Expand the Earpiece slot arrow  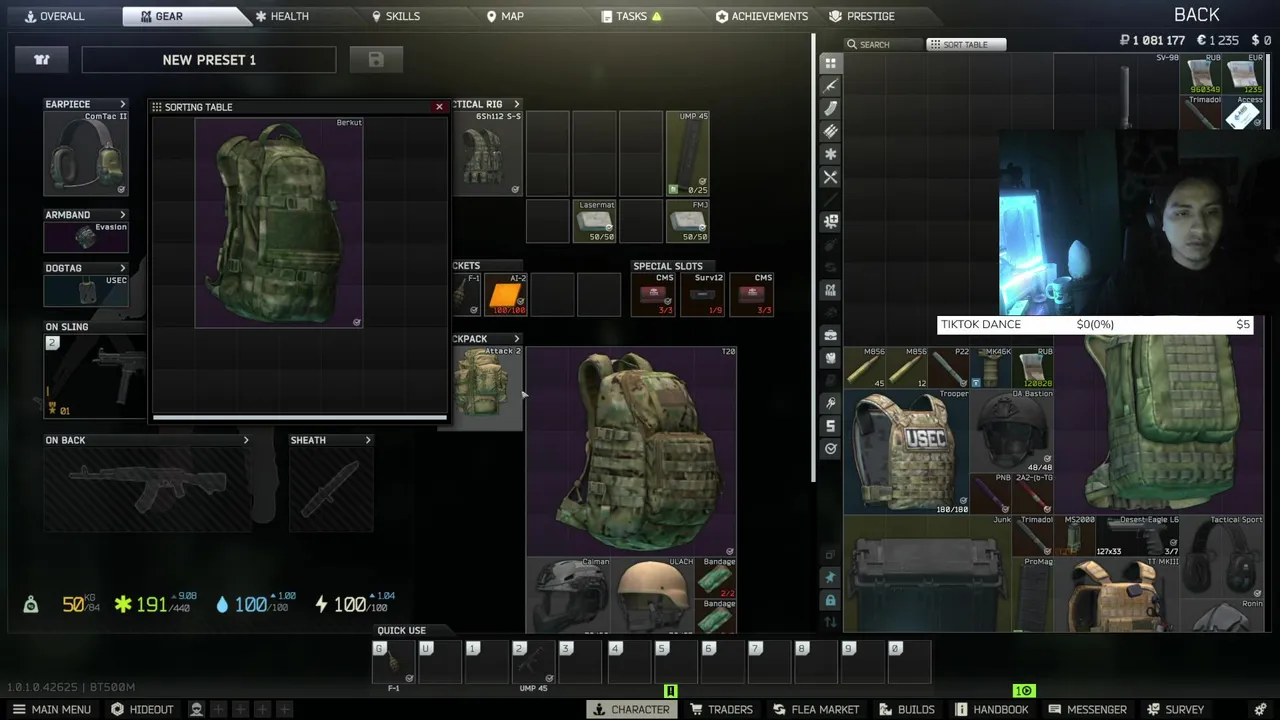[x=123, y=104]
